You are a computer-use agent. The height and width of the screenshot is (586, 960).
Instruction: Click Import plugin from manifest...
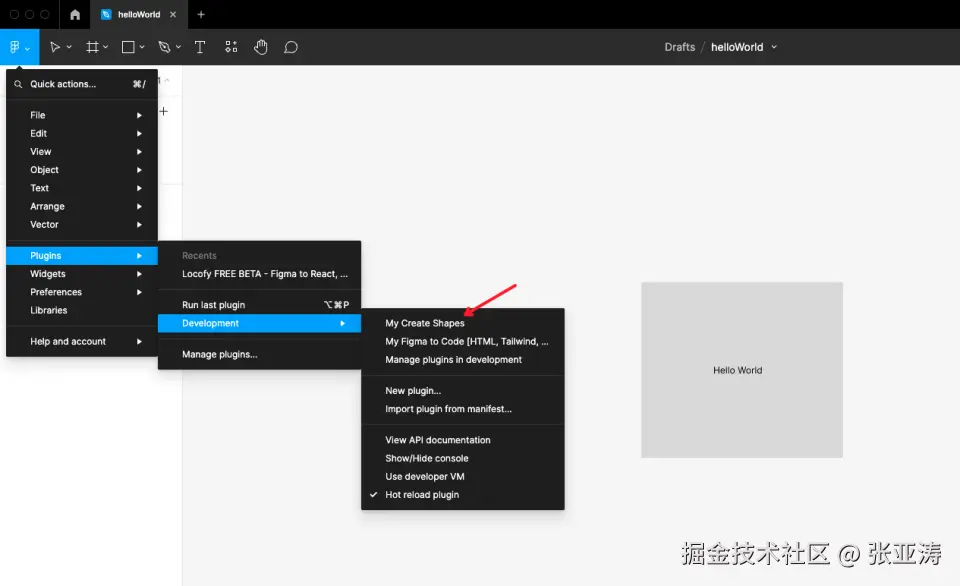click(x=463, y=409)
